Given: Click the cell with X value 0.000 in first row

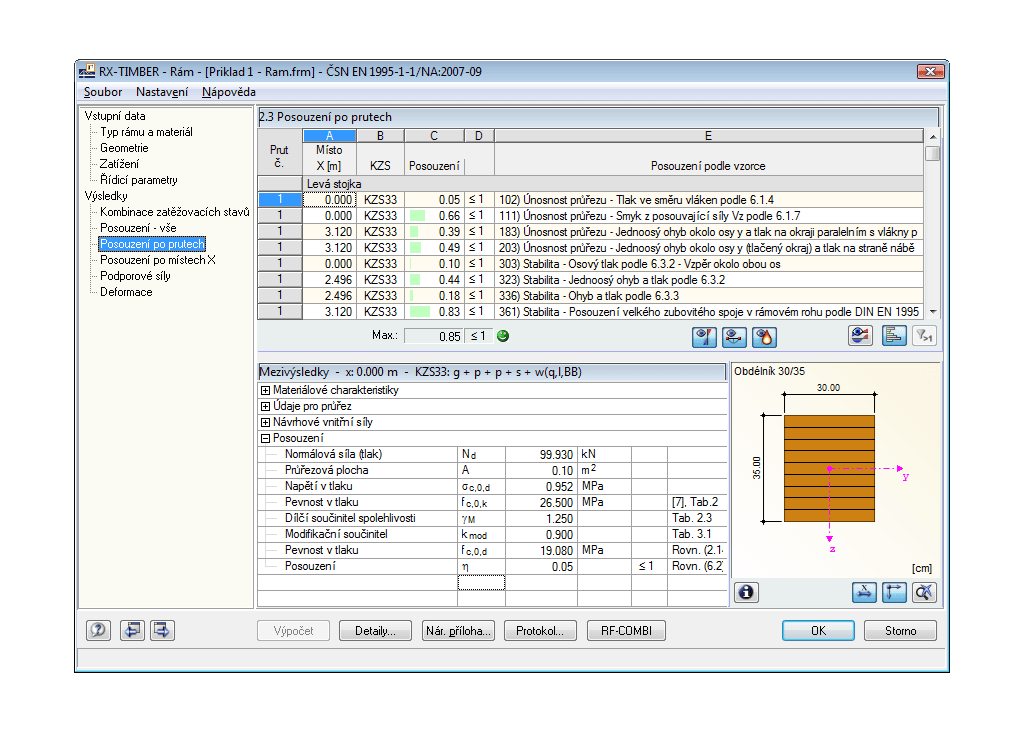Looking at the screenshot, I should point(329,200).
